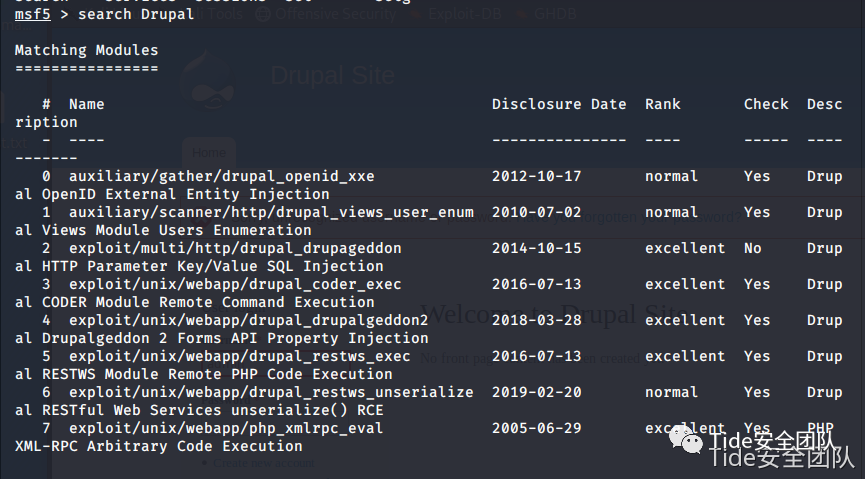Click the 'No' check value for drupal_drupageddon
The width and height of the screenshot is (865, 479).
[752, 248]
